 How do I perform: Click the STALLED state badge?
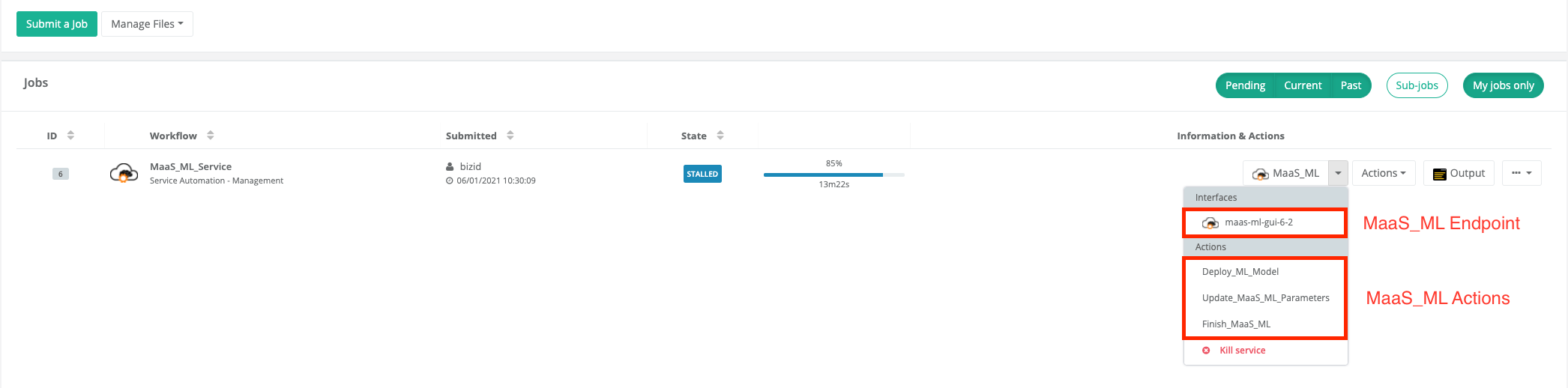[702, 174]
